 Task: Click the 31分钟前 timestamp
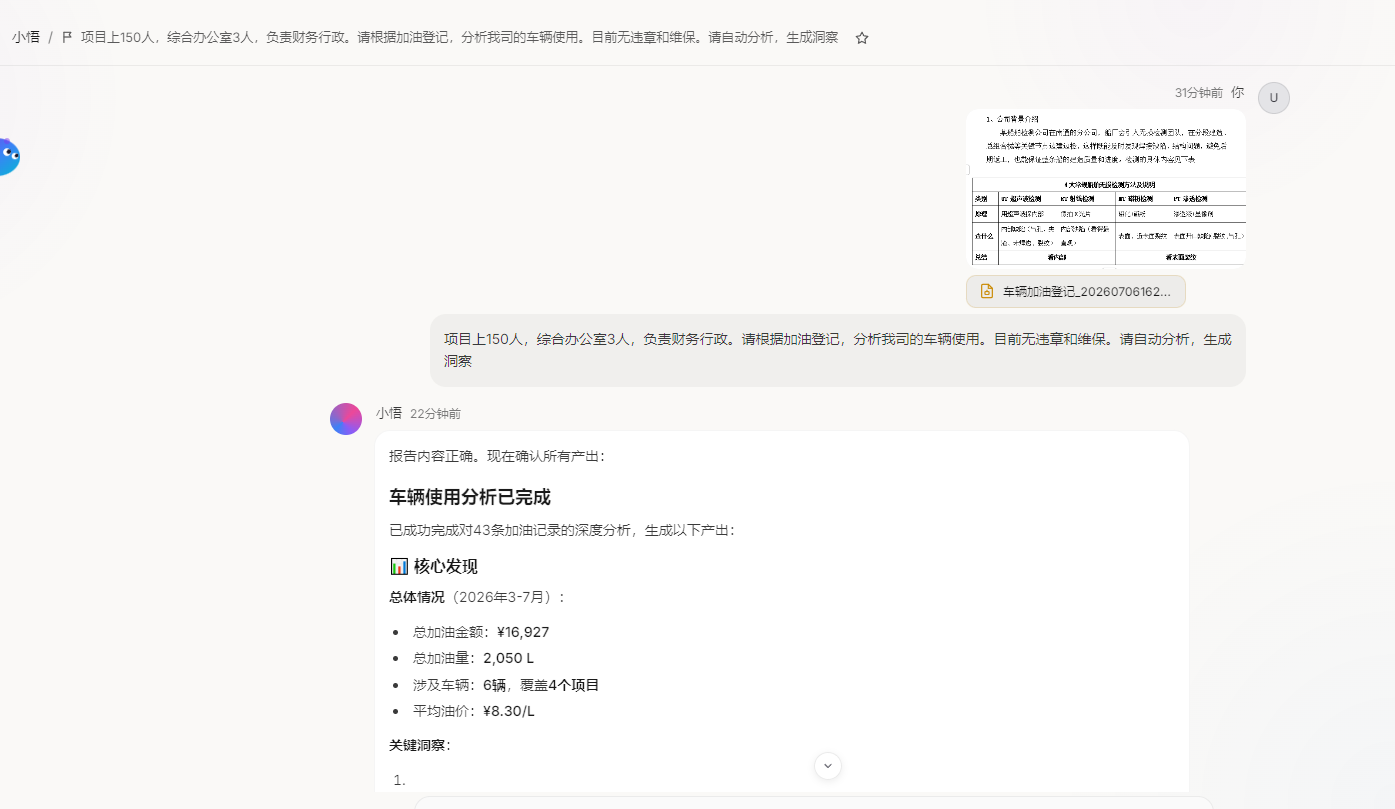point(1199,93)
